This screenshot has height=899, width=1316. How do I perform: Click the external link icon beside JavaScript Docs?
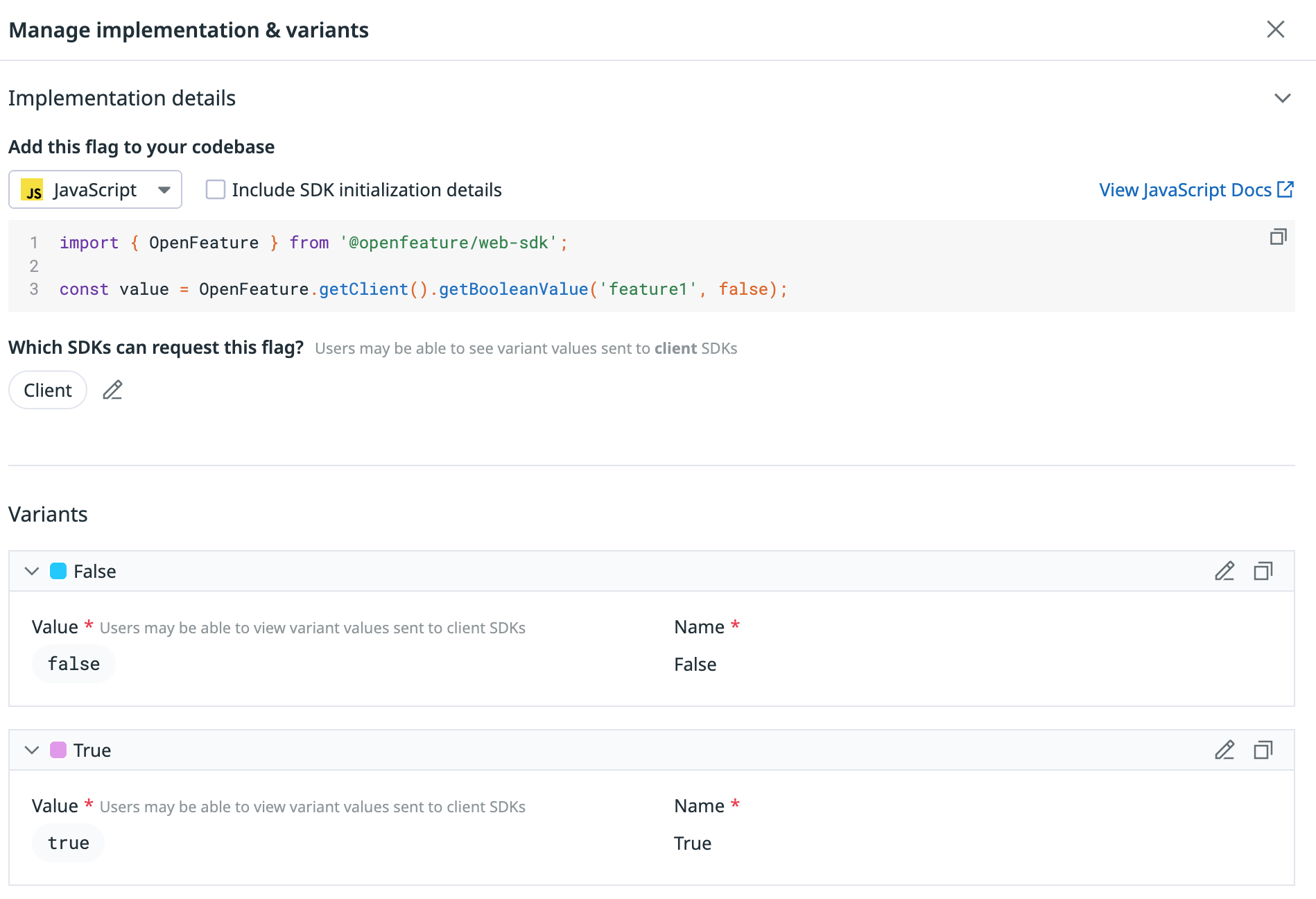[x=1285, y=189]
